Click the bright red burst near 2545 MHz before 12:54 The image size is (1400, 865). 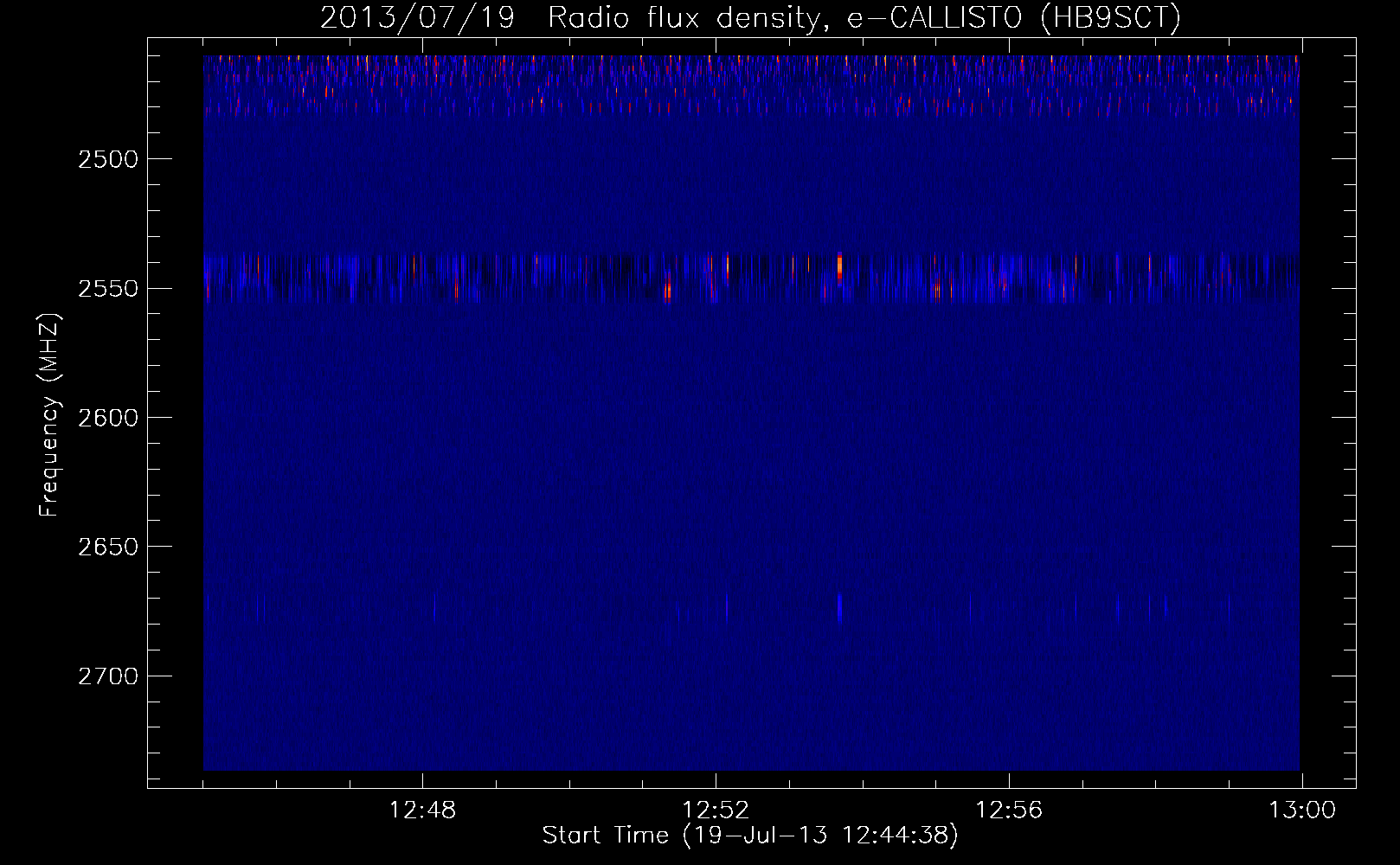tap(839, 267)
